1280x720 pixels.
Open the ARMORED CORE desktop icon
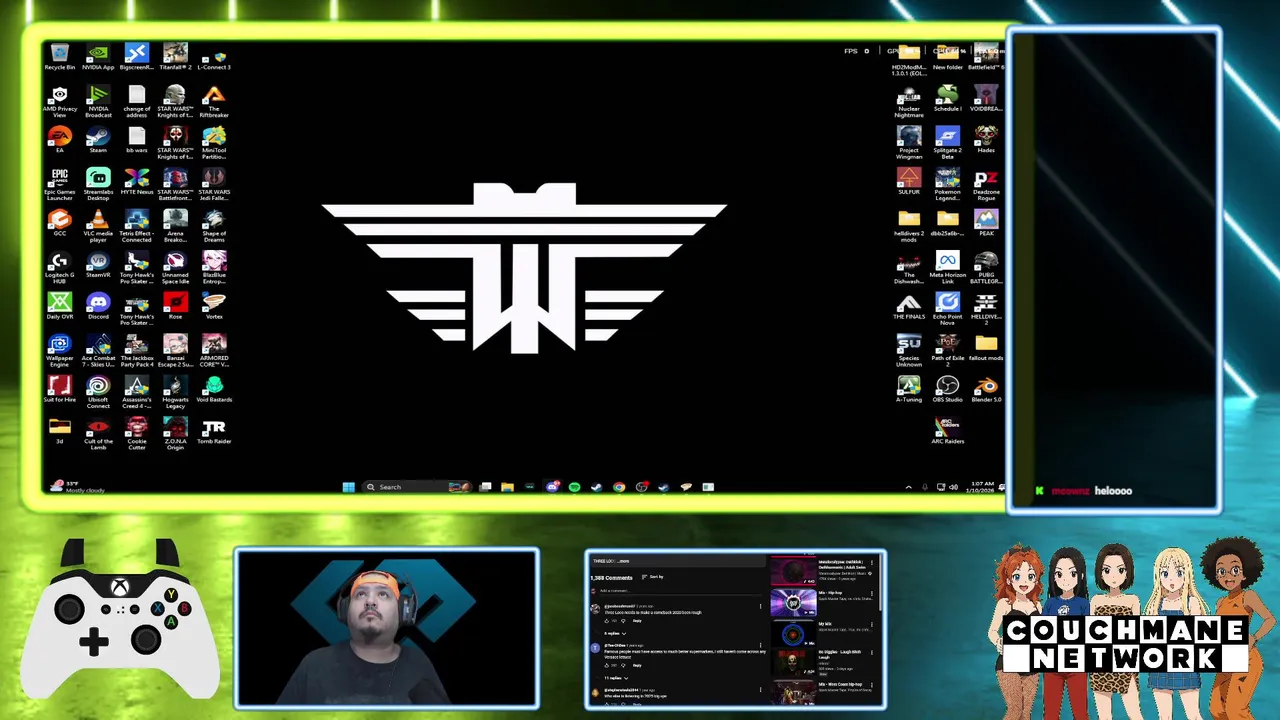click(x=214, y=350)
